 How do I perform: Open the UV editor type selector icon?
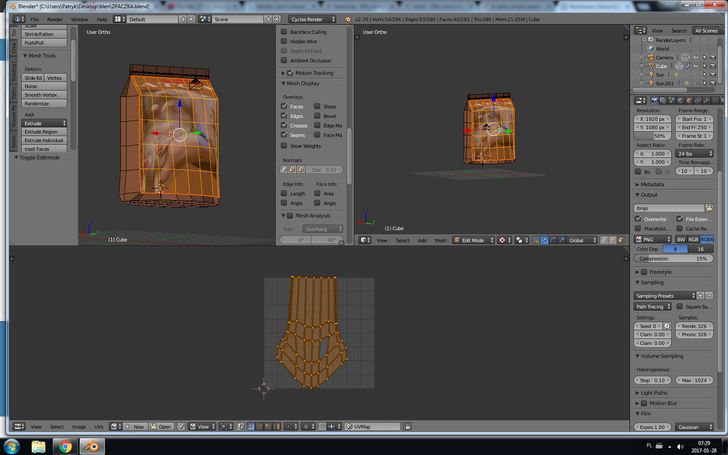tap(19, 426)
